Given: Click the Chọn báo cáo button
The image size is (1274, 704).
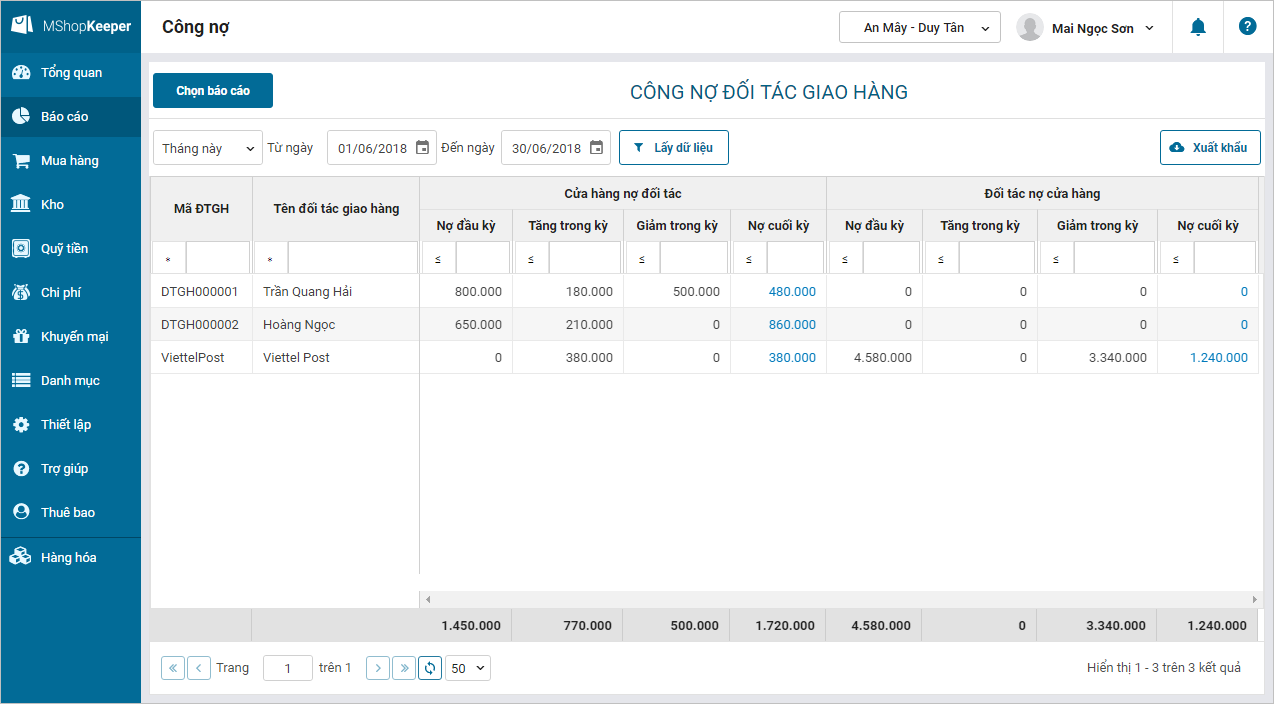Looking at the screenshot, I should click(213, 90).
